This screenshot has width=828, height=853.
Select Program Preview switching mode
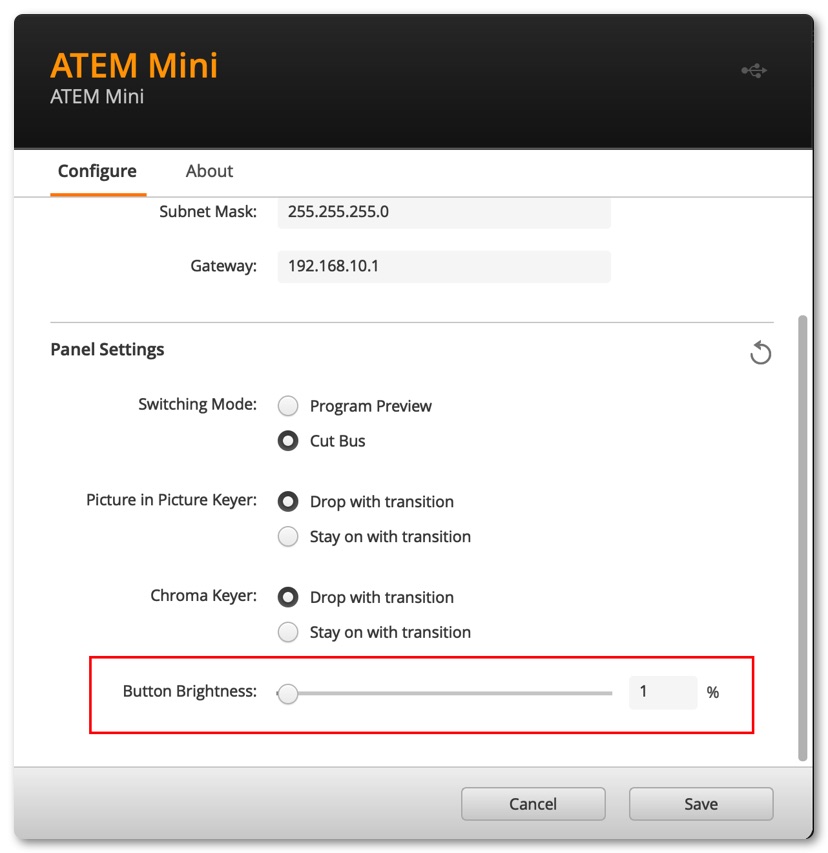[x=288, y=406]
